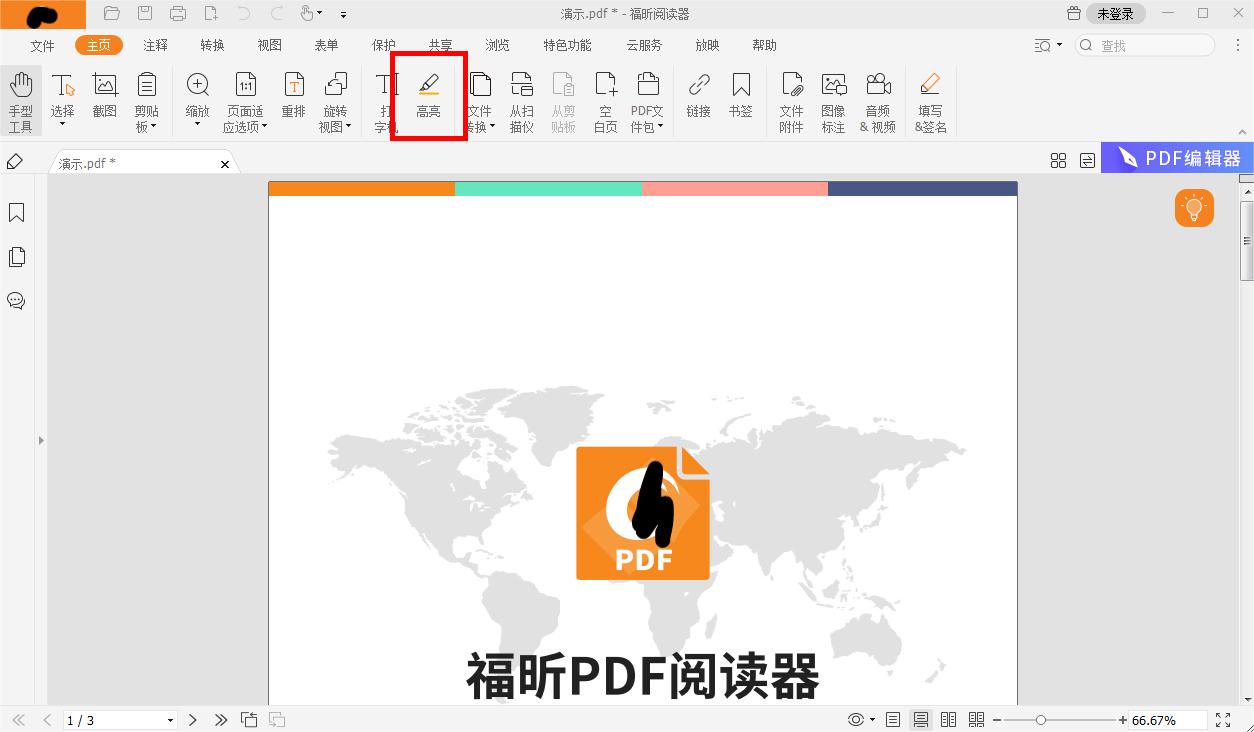Toggle the page thumbnails panel
1254x732 pixels.
(16, 256)
